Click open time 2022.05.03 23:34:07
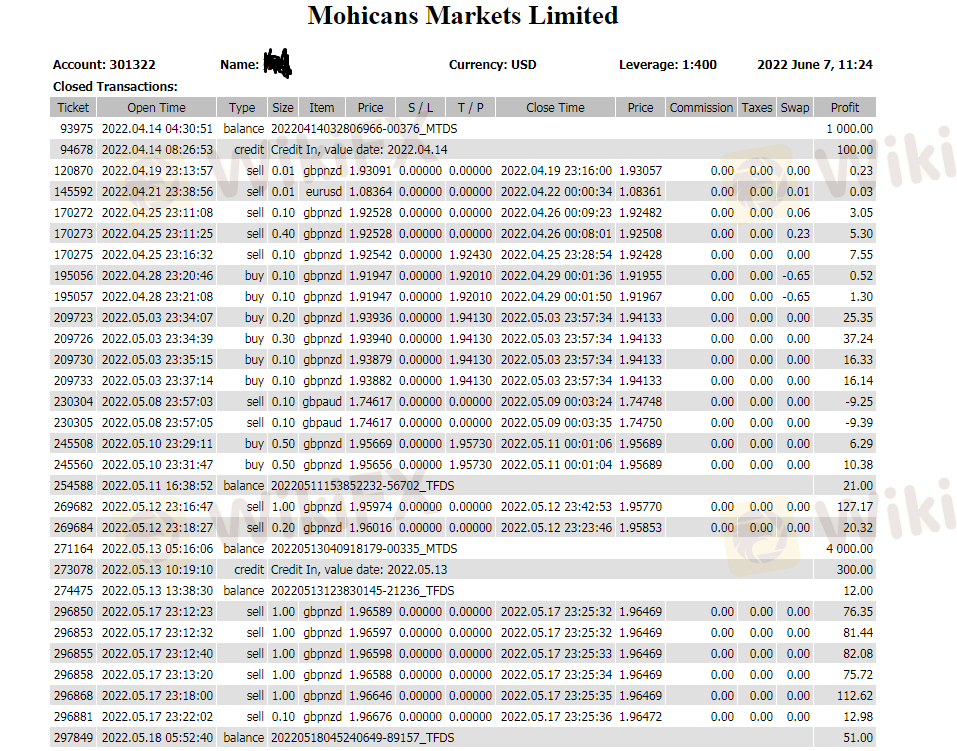Screen dimensions: 957x751 [x=157, y=317]
